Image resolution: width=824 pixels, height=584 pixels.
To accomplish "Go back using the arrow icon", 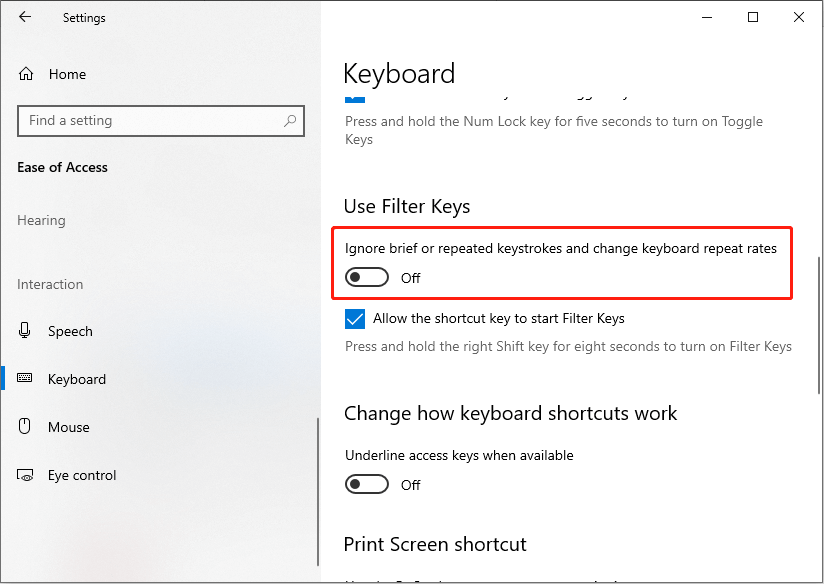I will click(25, 17).
